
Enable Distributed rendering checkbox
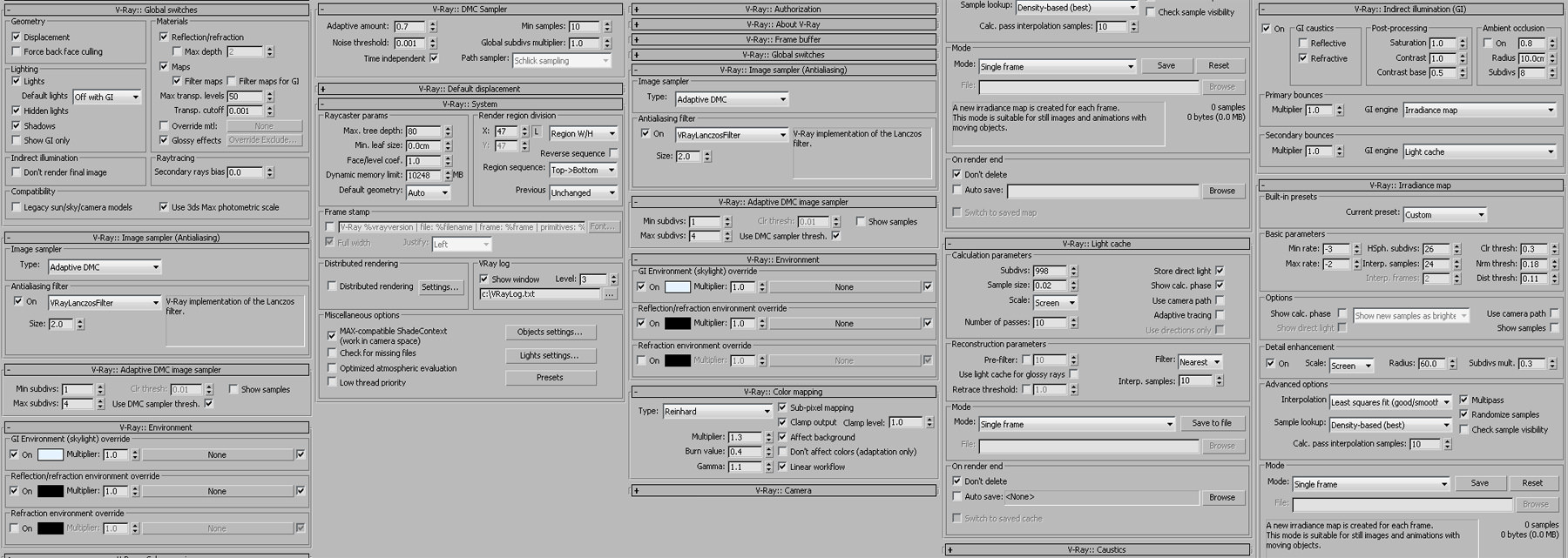click(332, 286)
